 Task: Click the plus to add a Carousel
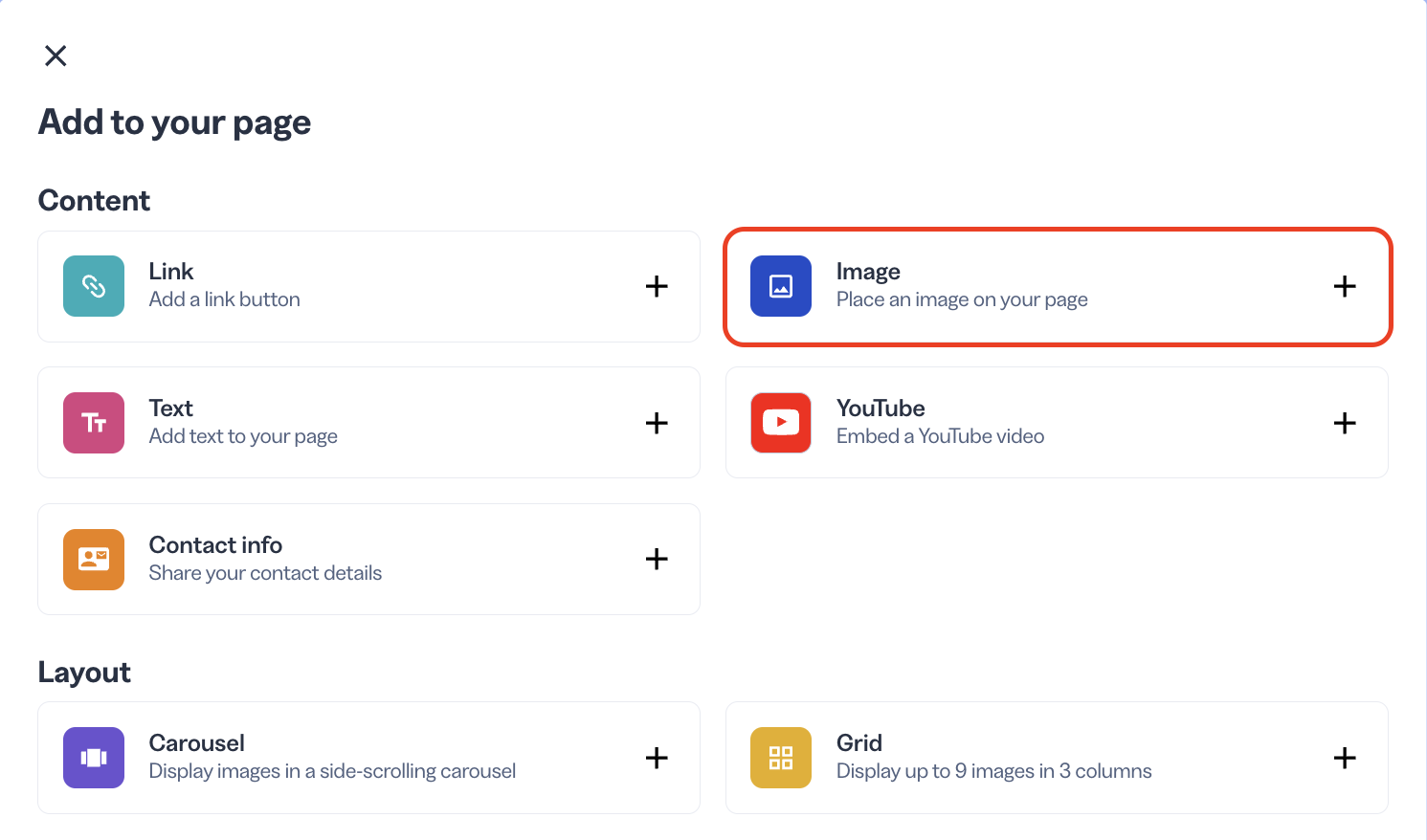click(658, 758)
